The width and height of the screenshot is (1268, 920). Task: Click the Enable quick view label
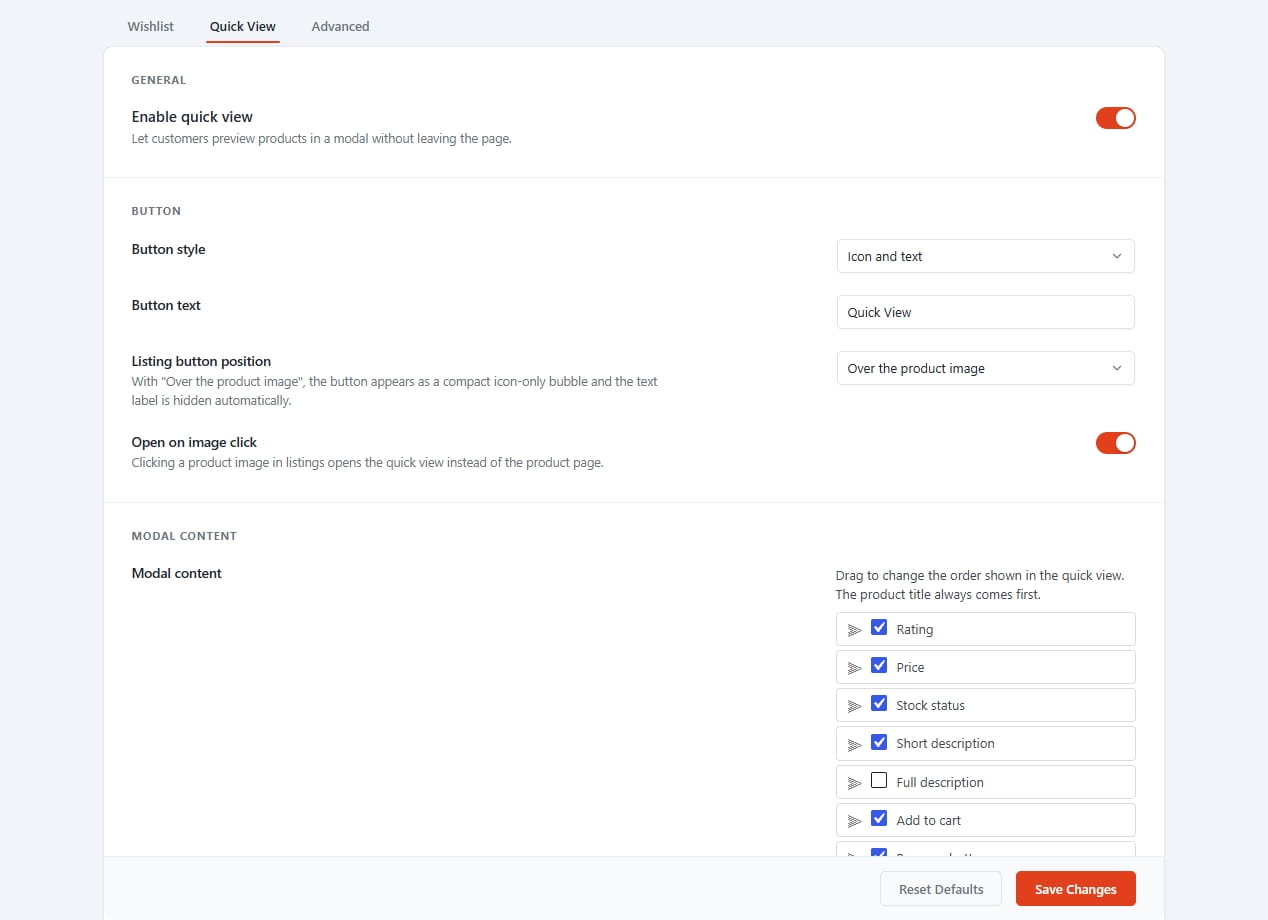pyautogui.click(x=192, y=117)
